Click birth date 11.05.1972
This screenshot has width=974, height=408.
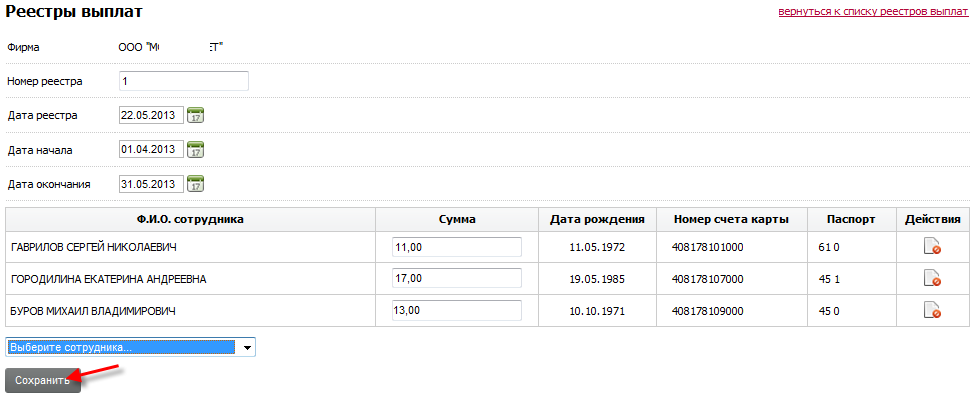(597, 248)
